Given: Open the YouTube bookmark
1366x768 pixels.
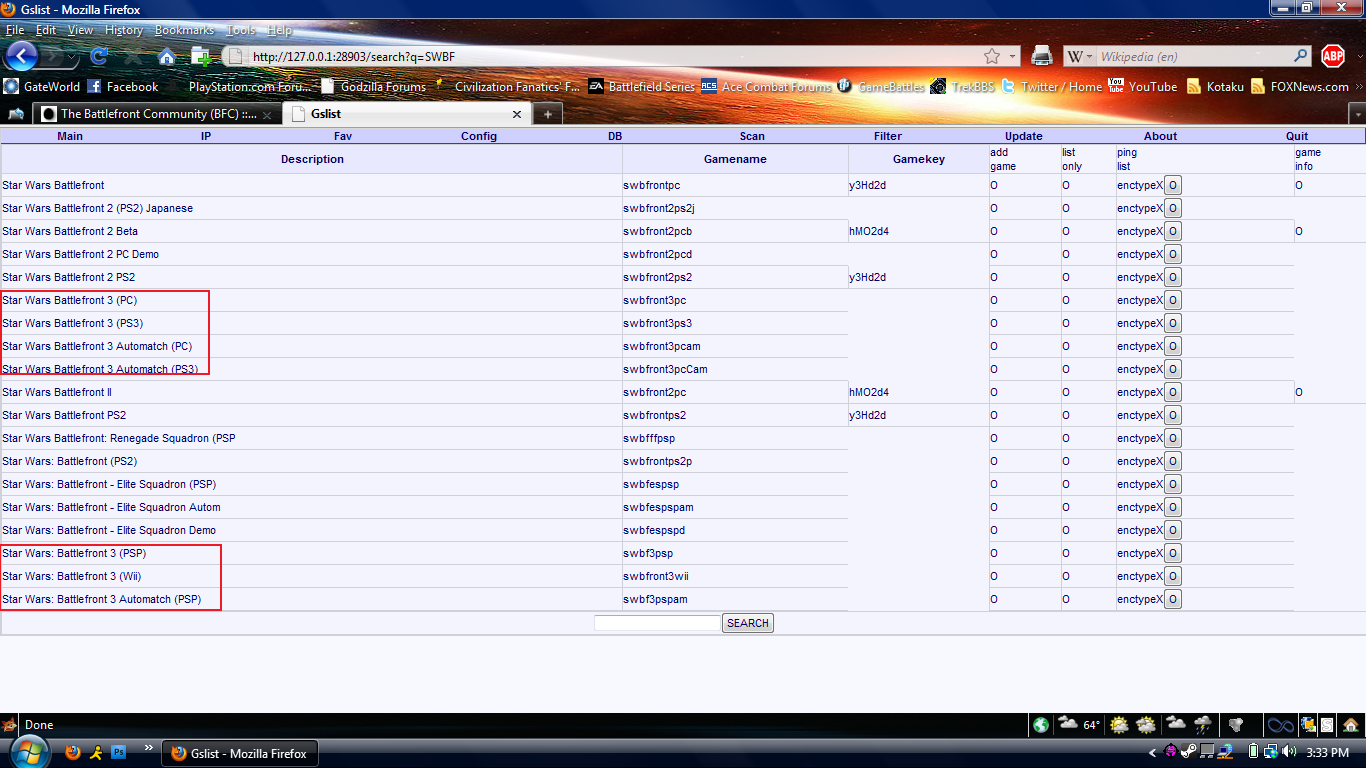Looking at the screenshot, I should pyautogui.click(x=1143, y=87).
